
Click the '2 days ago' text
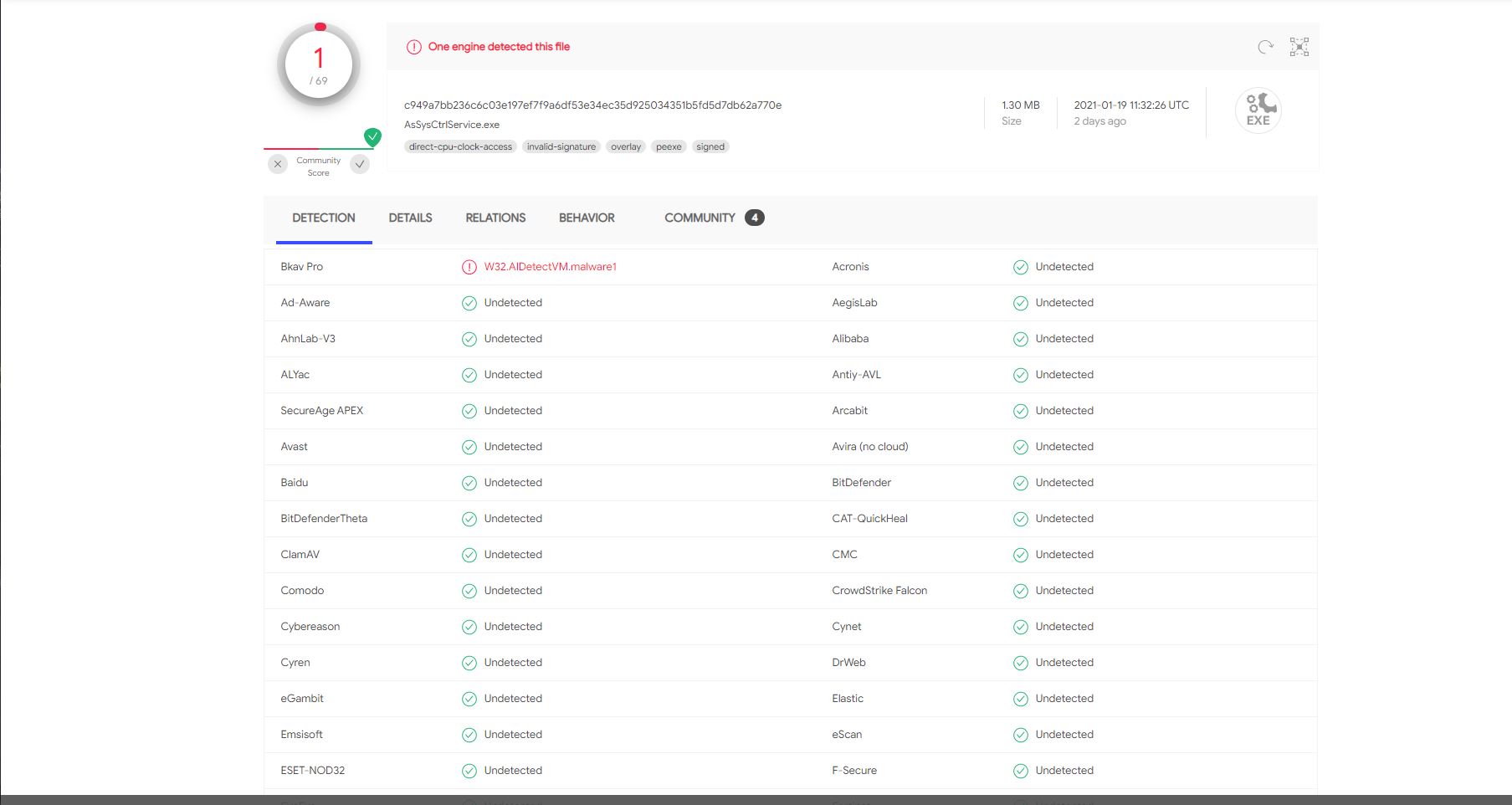[x=1099, y=121]
